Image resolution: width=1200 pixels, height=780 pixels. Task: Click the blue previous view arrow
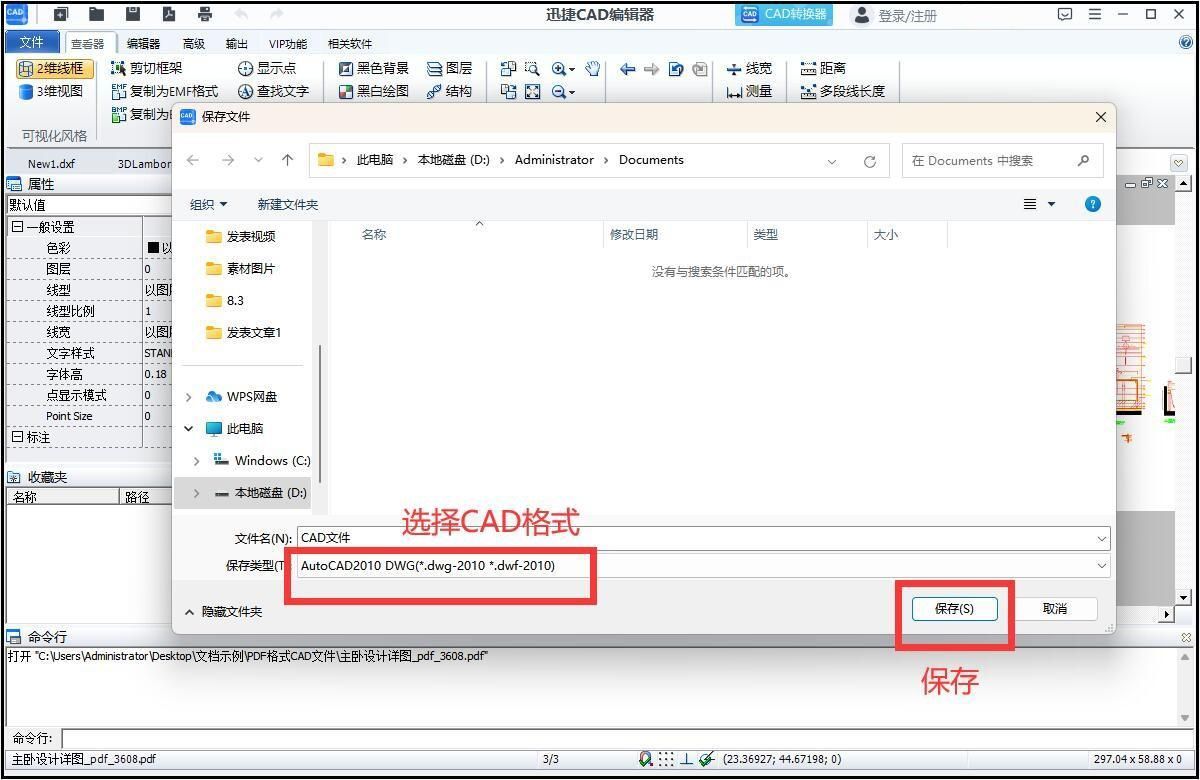(628, 68)
